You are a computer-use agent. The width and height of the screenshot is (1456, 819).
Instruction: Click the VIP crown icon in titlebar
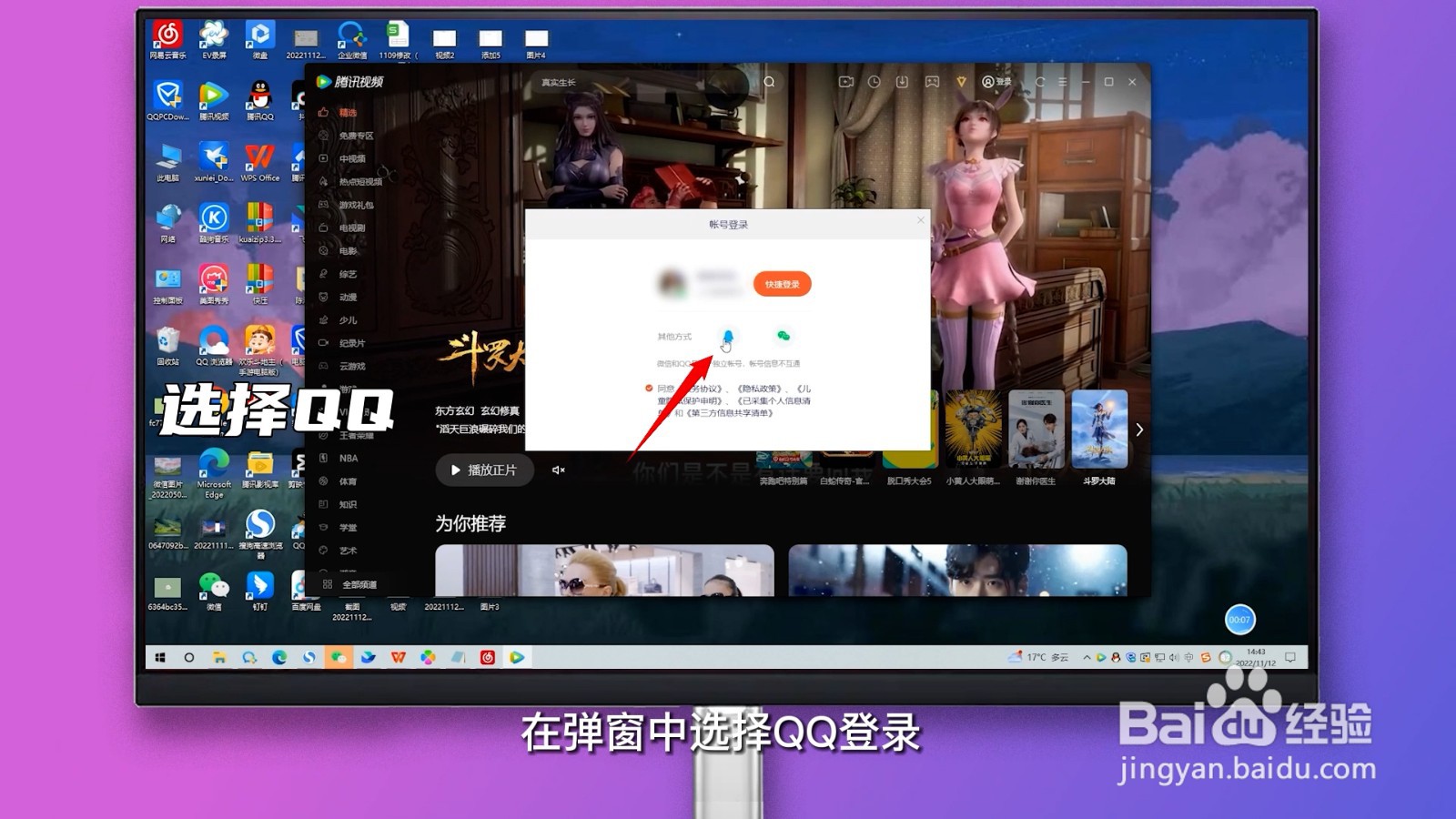point(961,82)
